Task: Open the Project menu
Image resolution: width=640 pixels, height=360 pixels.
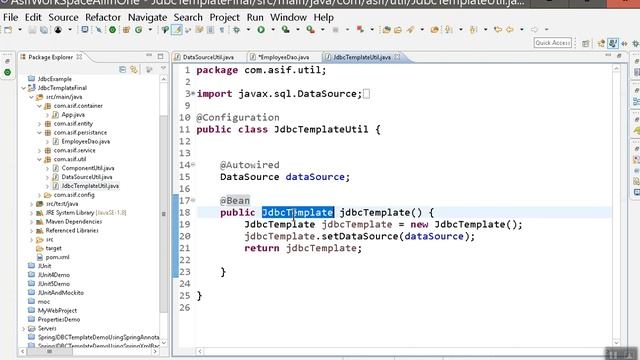Action: 224,17
